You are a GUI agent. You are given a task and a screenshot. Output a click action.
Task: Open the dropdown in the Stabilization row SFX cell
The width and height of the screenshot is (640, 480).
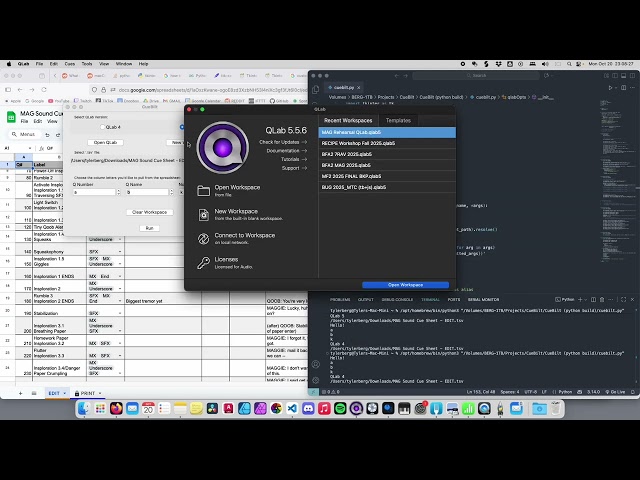120,313
